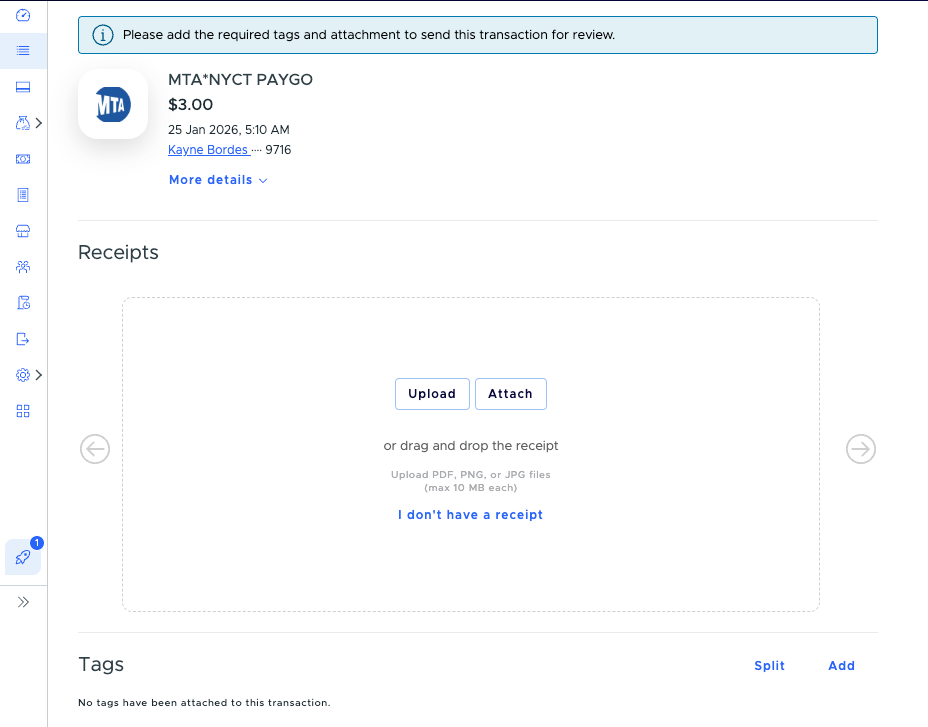Open the rocket icon with notification badge
928x727 pixels.
[x=23, y=557]
